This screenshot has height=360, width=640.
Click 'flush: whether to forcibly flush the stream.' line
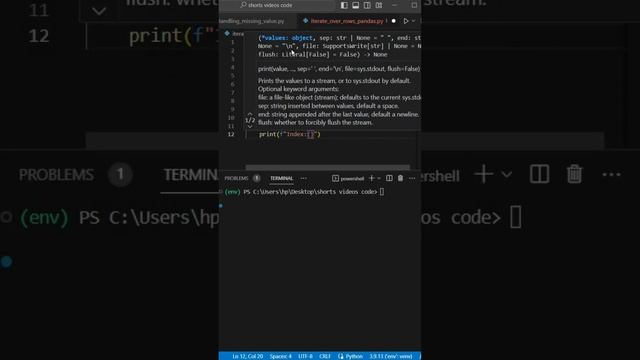click(315, 122)
